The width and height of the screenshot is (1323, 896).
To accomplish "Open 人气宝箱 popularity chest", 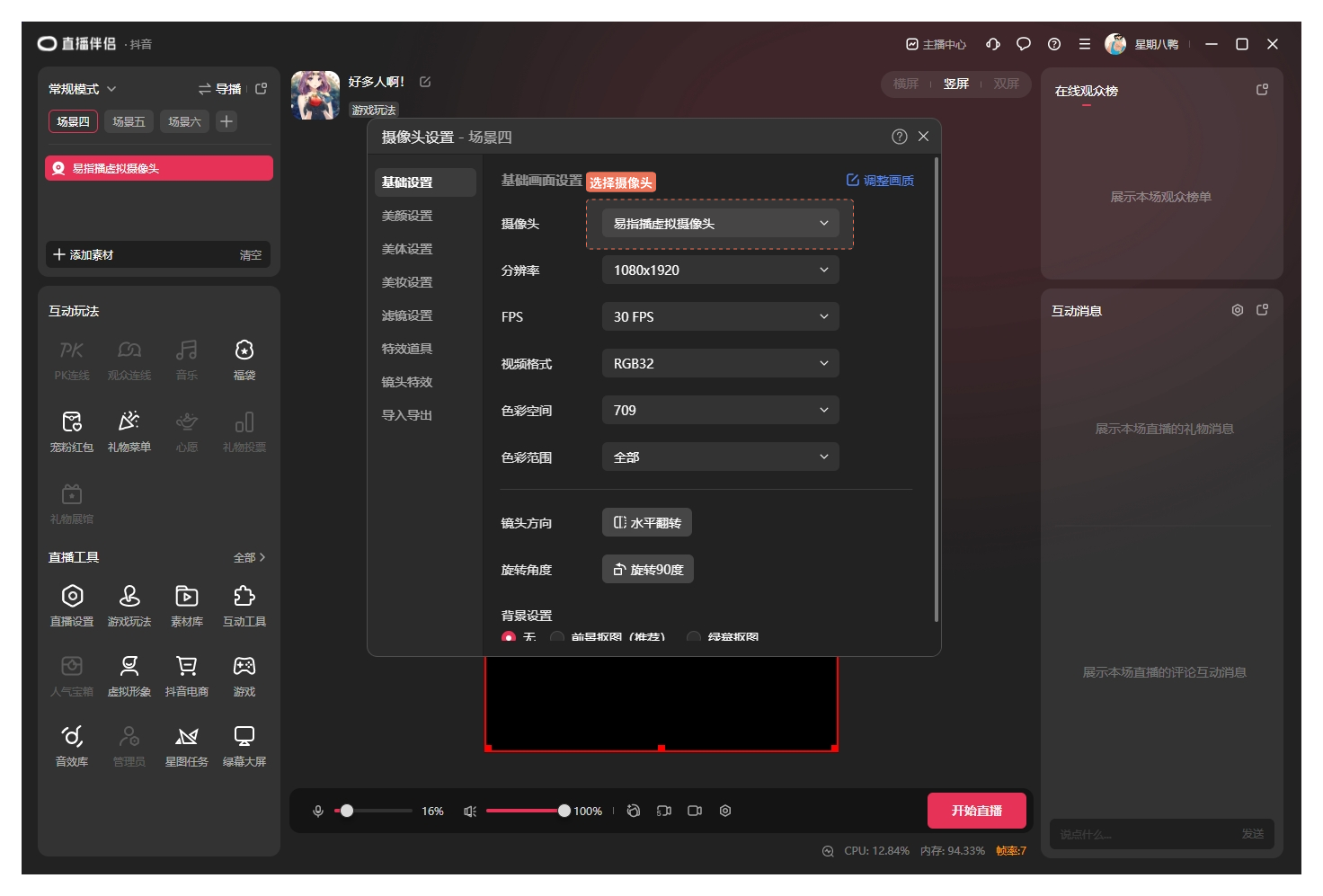I will coord(72,676).
